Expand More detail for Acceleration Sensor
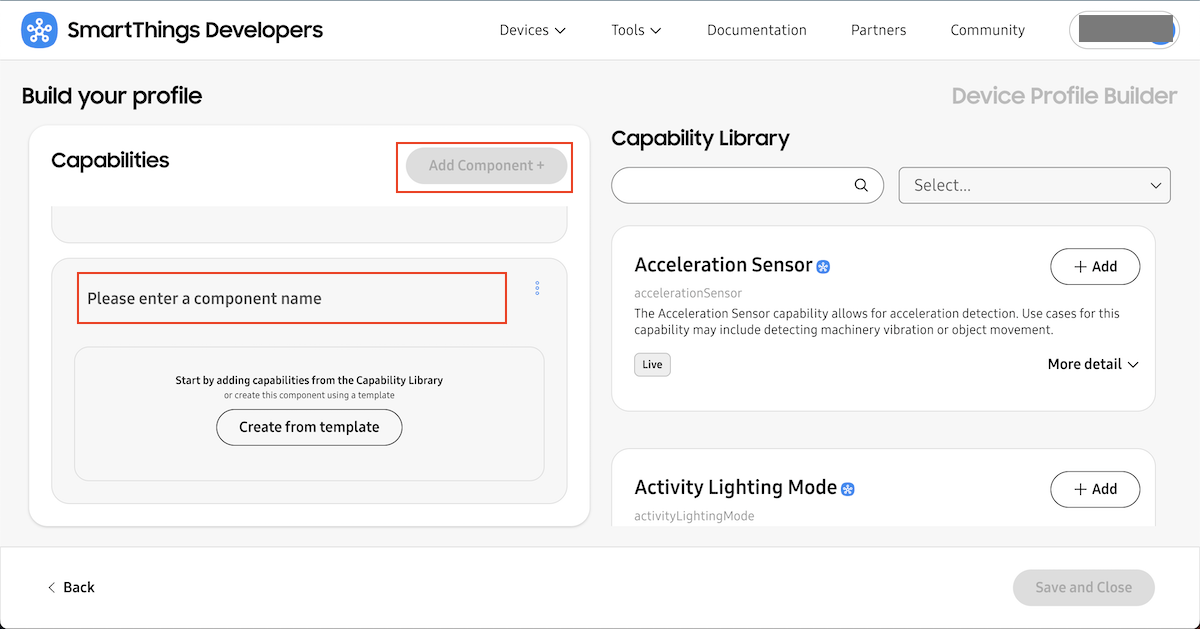This screenshot has height=629, width=1200. [1093, 364]
